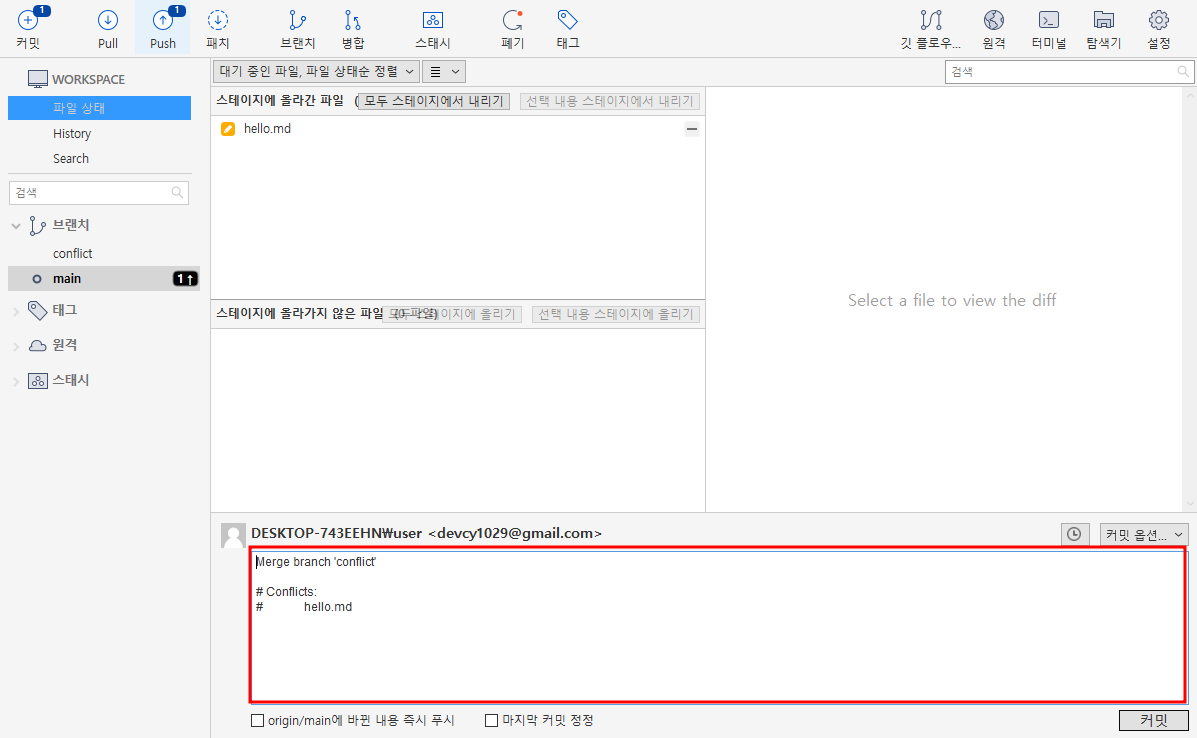Click 선택 내용 스테이지에서 내리기 button
Image resolution: width=1197 pixels, height=738 pixels.
click(610, 101)
